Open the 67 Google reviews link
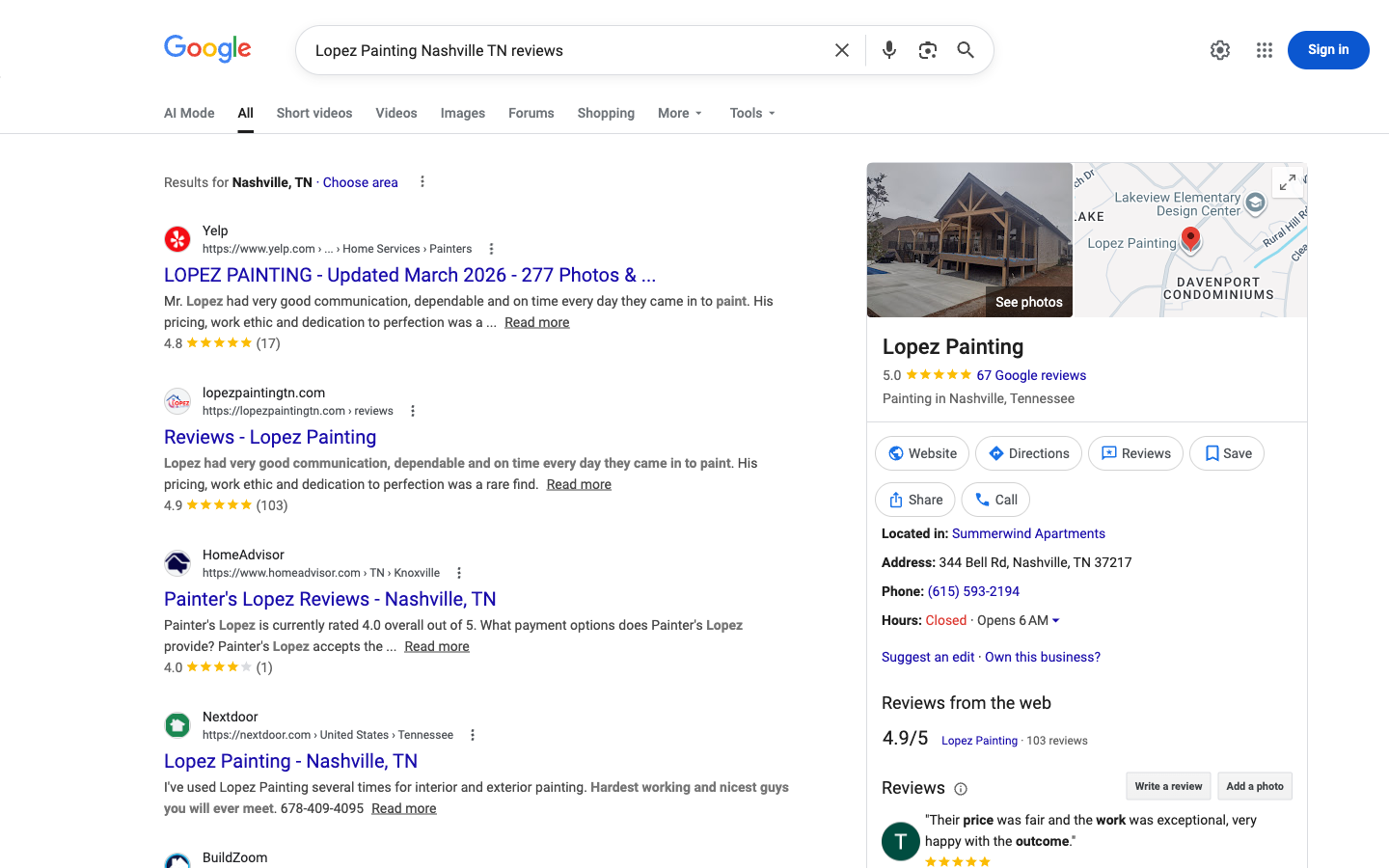The height and width of the screenshot is (868, 1389). 1031,375
